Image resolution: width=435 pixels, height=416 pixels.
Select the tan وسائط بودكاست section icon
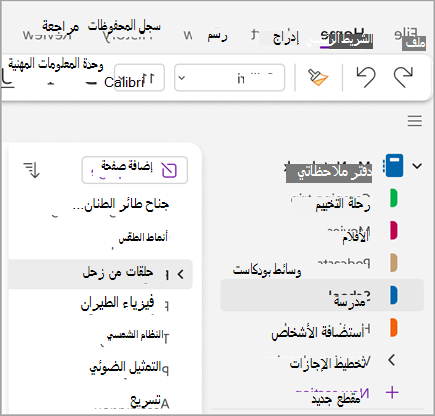[x=394, y=262]
